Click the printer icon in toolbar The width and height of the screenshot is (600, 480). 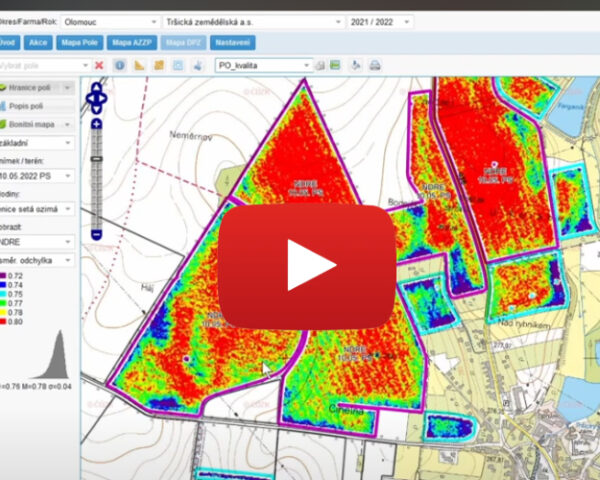coord(375,65)
